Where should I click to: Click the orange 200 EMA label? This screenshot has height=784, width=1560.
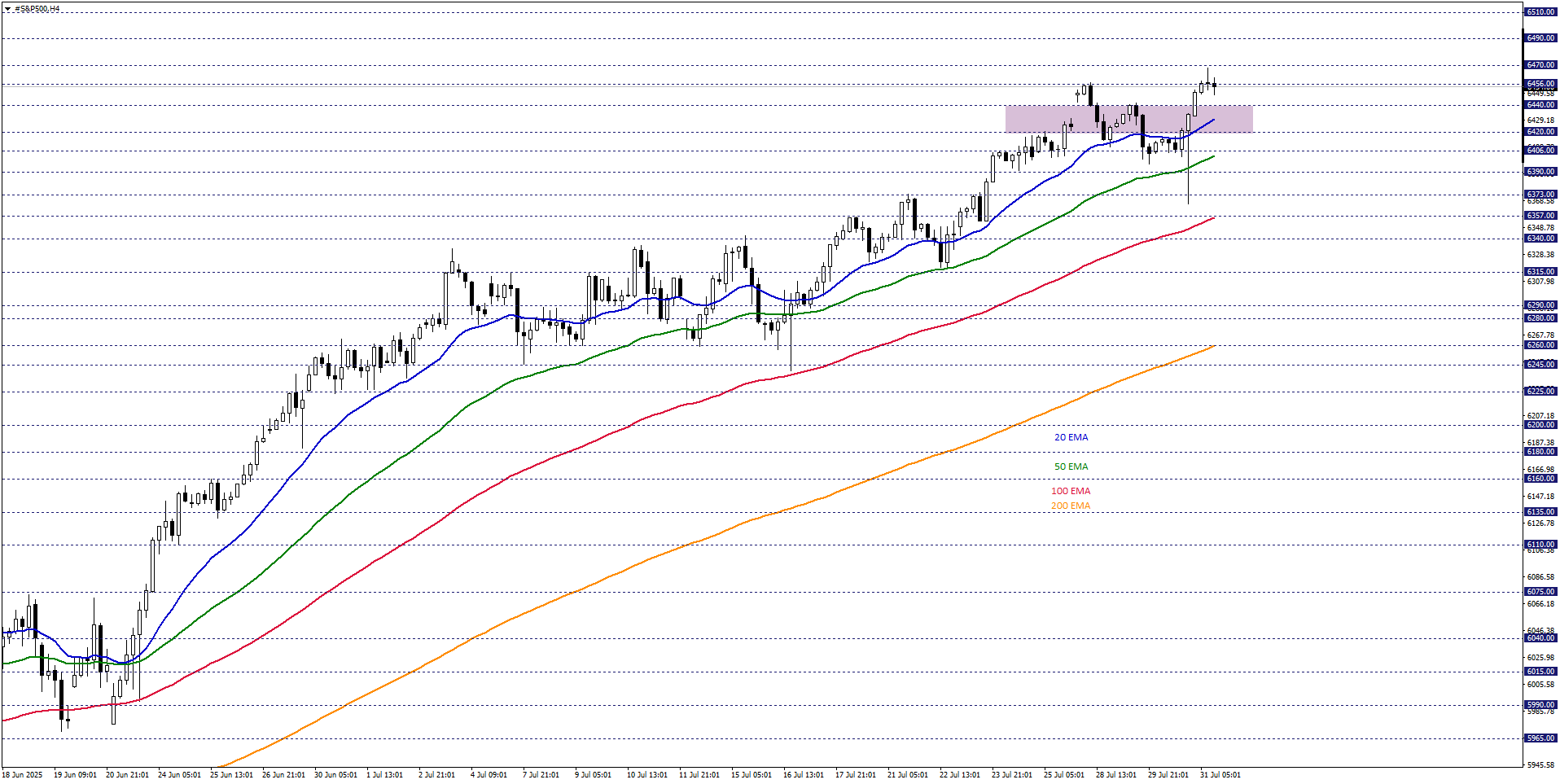pyautogui.click(x=1070, y=506)
